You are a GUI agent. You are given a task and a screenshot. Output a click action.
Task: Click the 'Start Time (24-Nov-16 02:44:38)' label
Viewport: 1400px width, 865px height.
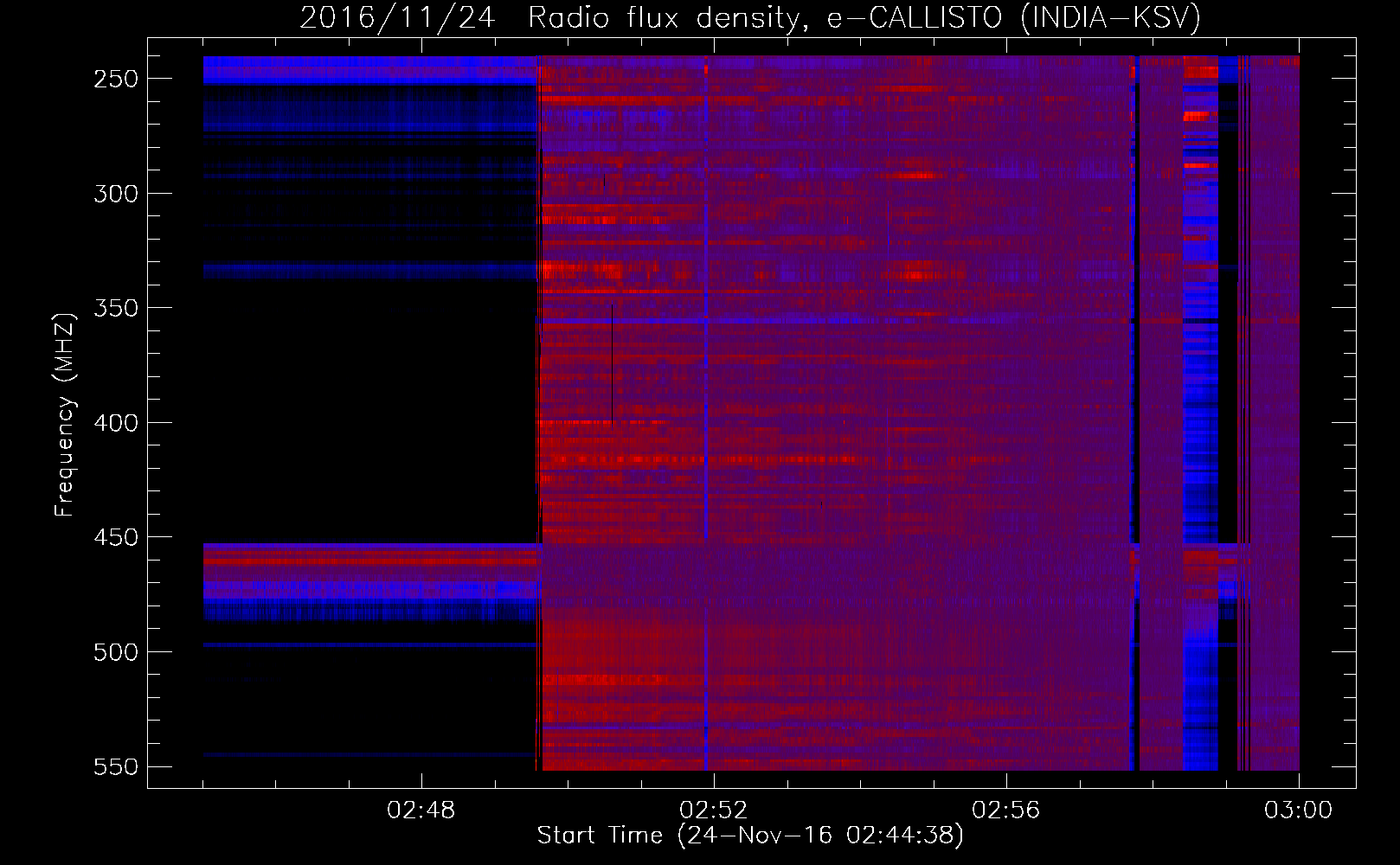point(750,836)
